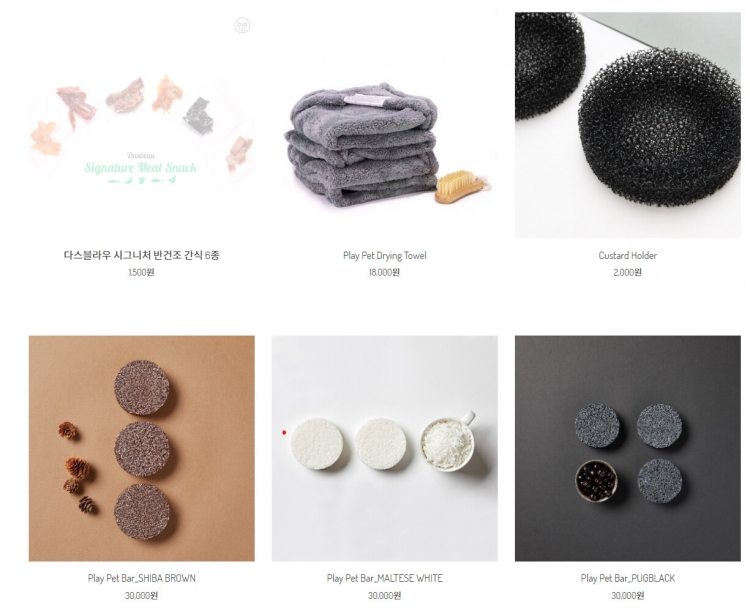Click the cup of white flakes in image

click(x=447, y=441)
